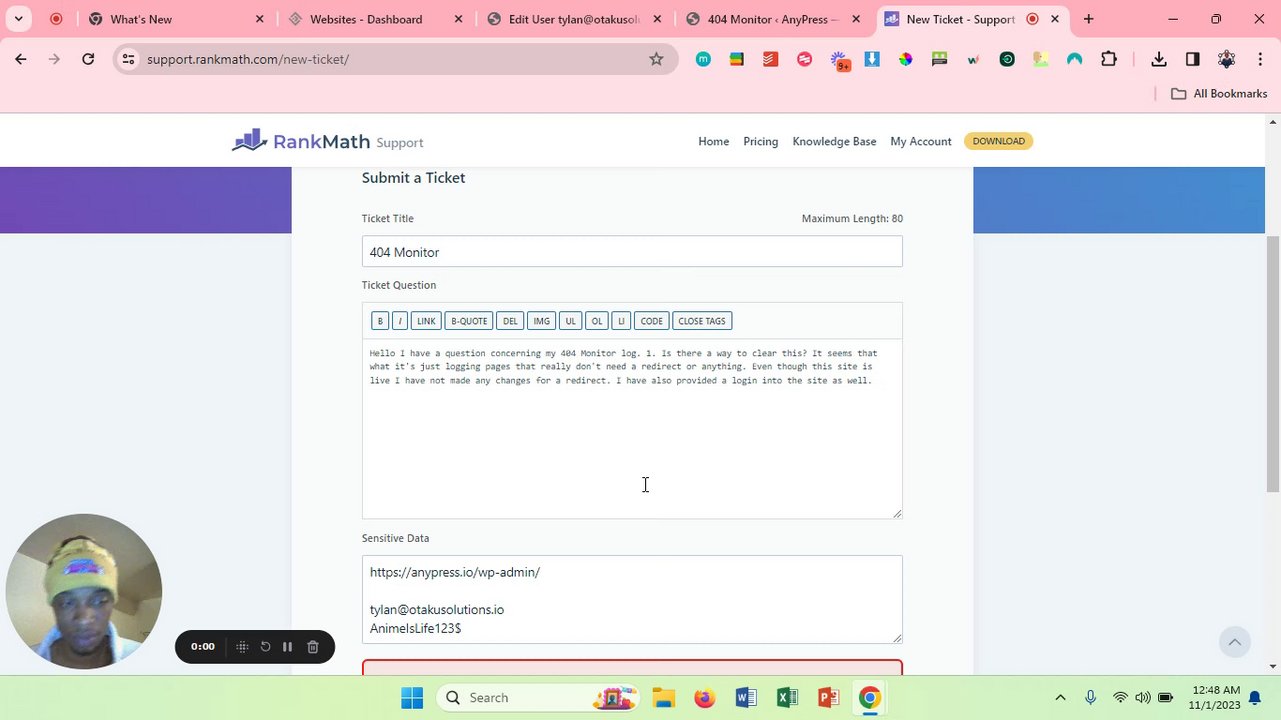Open the Knowledge Base link

834,141
